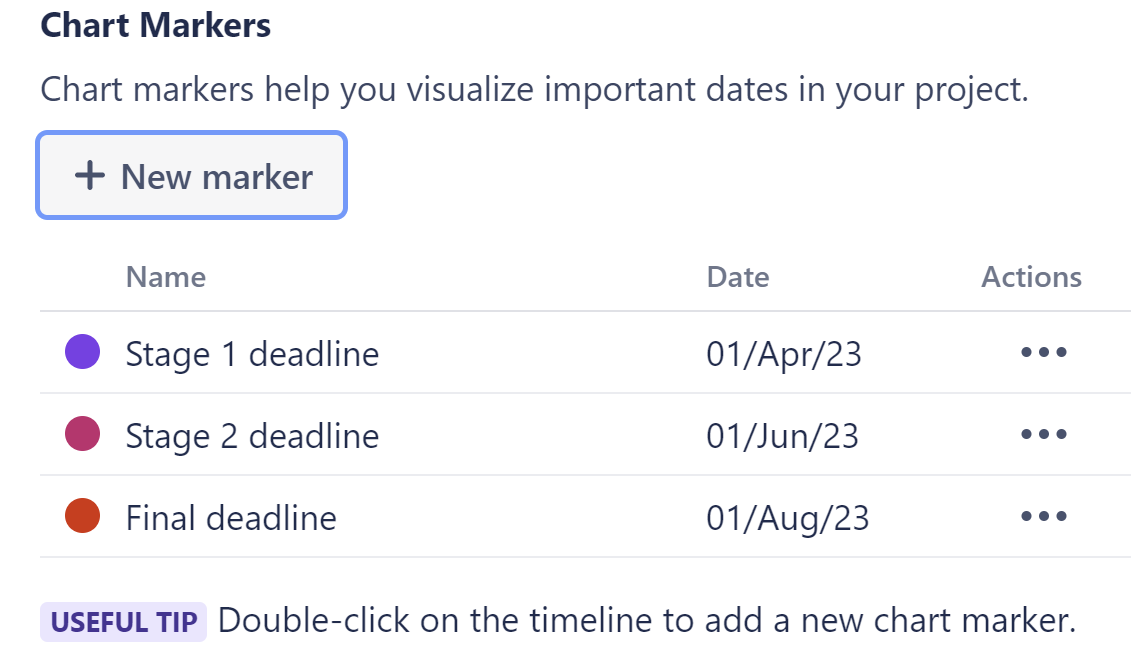Select the 01/Jun/23 date cell
This screenshot has height=663, width=1148.
point(782,436)
